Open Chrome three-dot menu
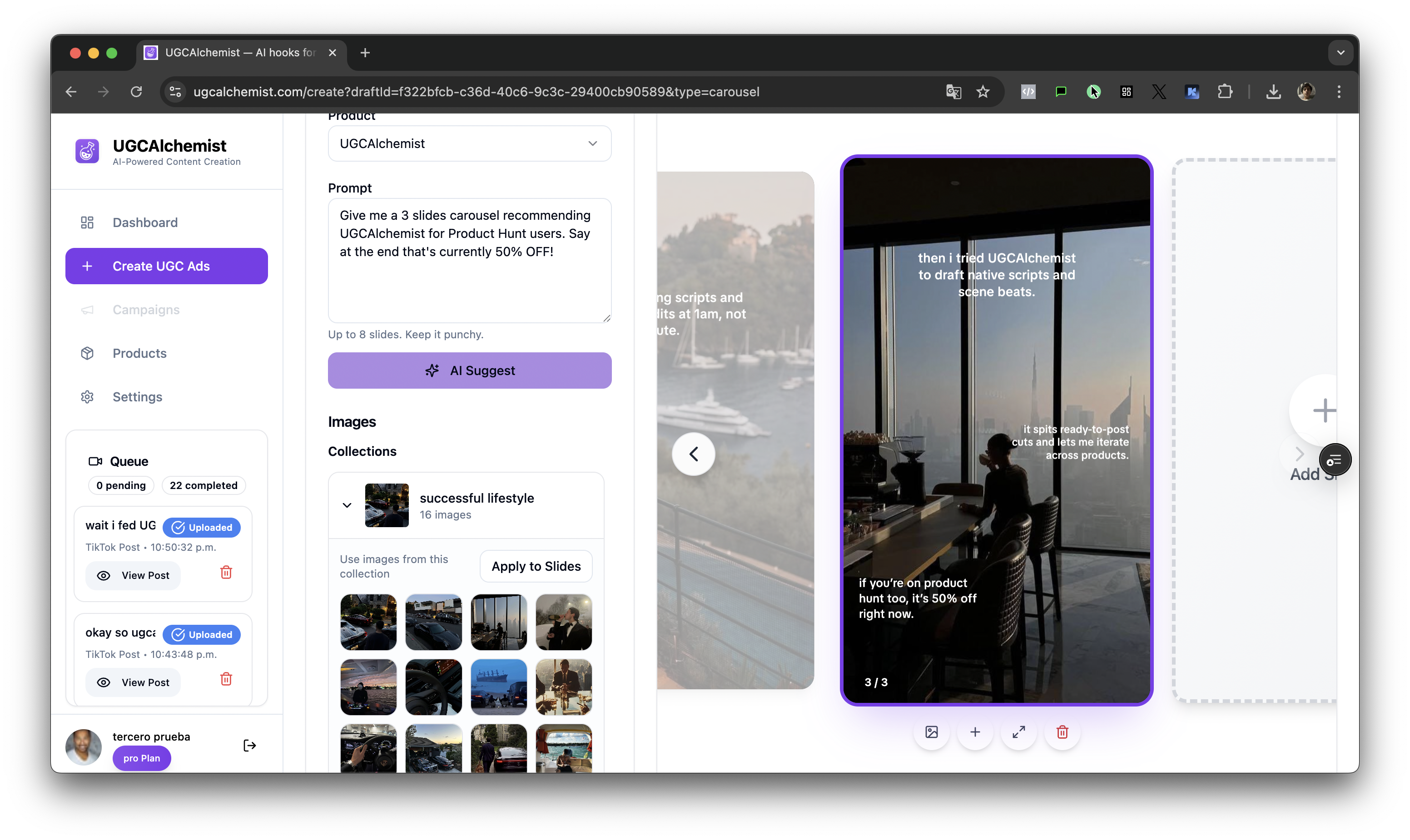Viewport: 1410px width, 840px height. (x=1339, y=92)
